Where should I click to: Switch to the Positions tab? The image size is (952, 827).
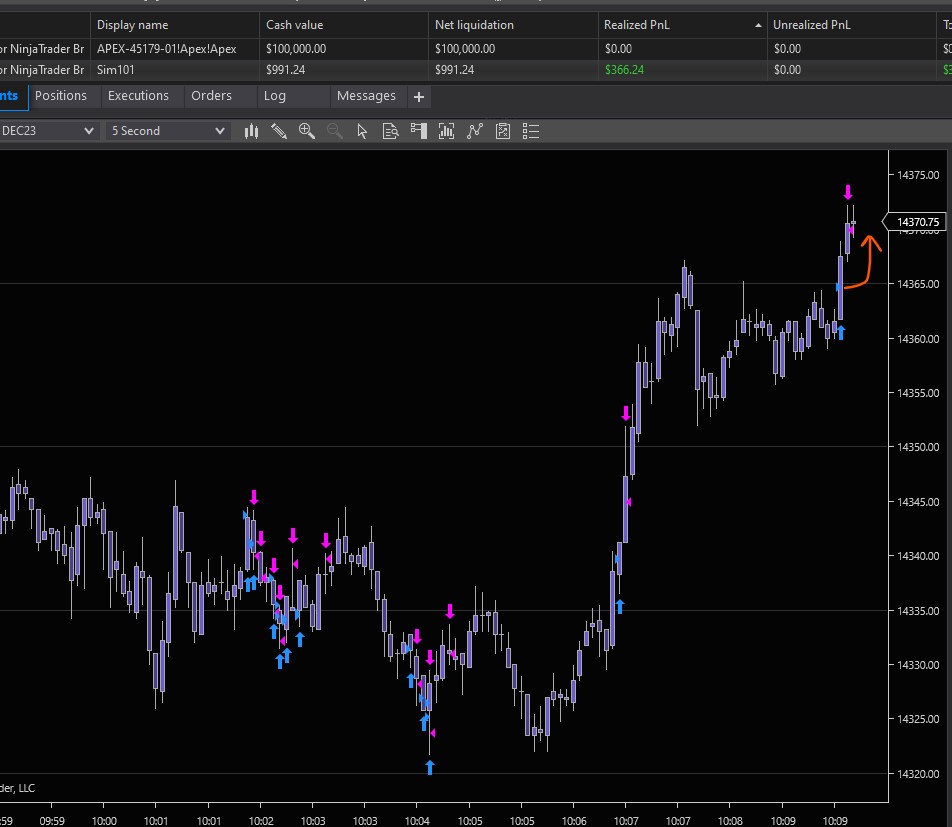click(61, 96)
